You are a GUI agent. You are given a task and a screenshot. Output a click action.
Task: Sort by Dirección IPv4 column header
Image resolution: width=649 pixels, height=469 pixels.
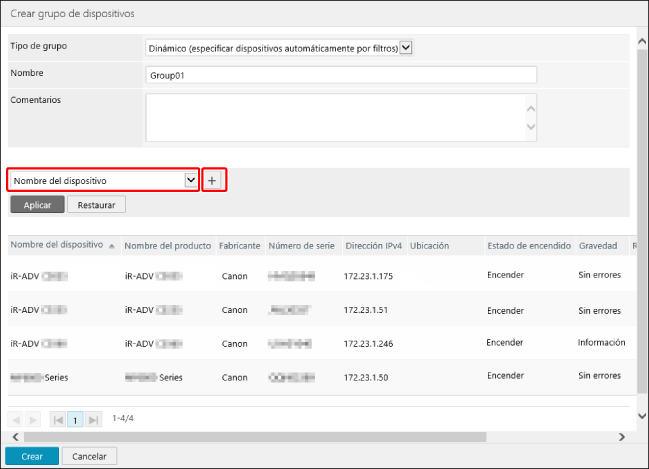(372, 245)
